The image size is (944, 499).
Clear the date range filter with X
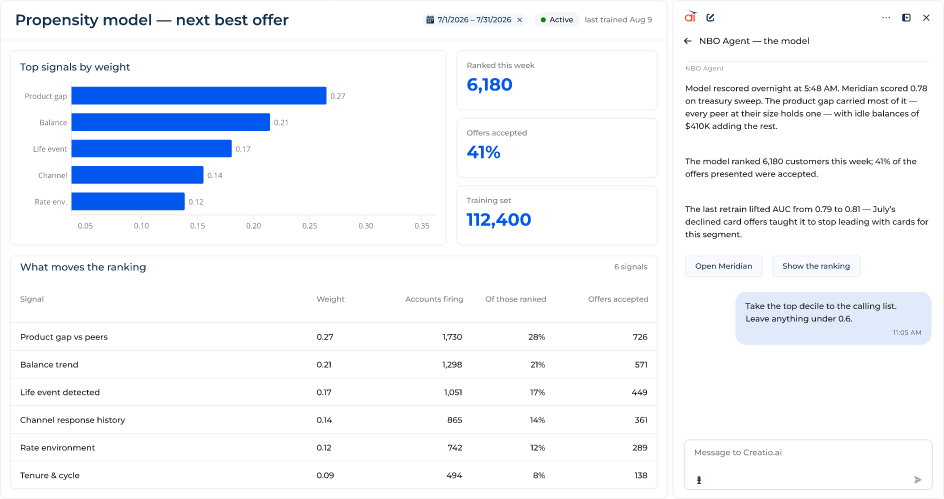(520, 20)
